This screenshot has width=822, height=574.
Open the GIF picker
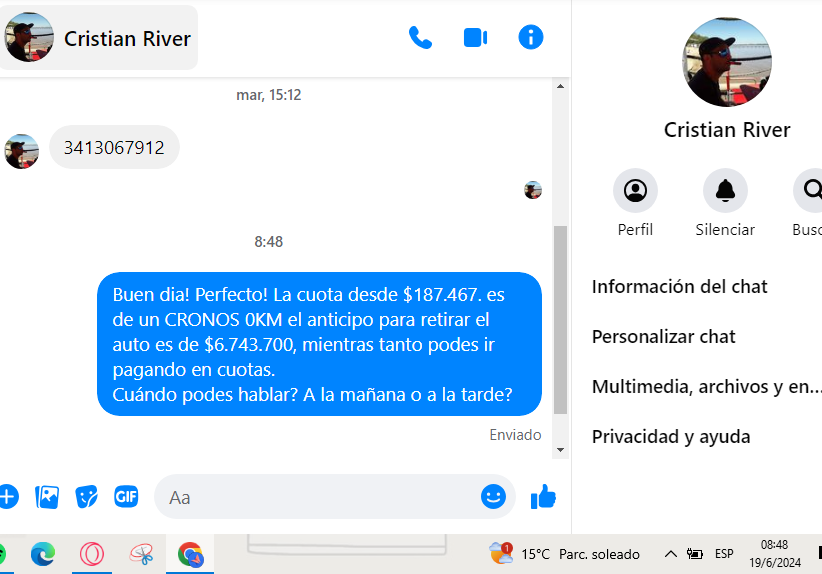(126, 496)
